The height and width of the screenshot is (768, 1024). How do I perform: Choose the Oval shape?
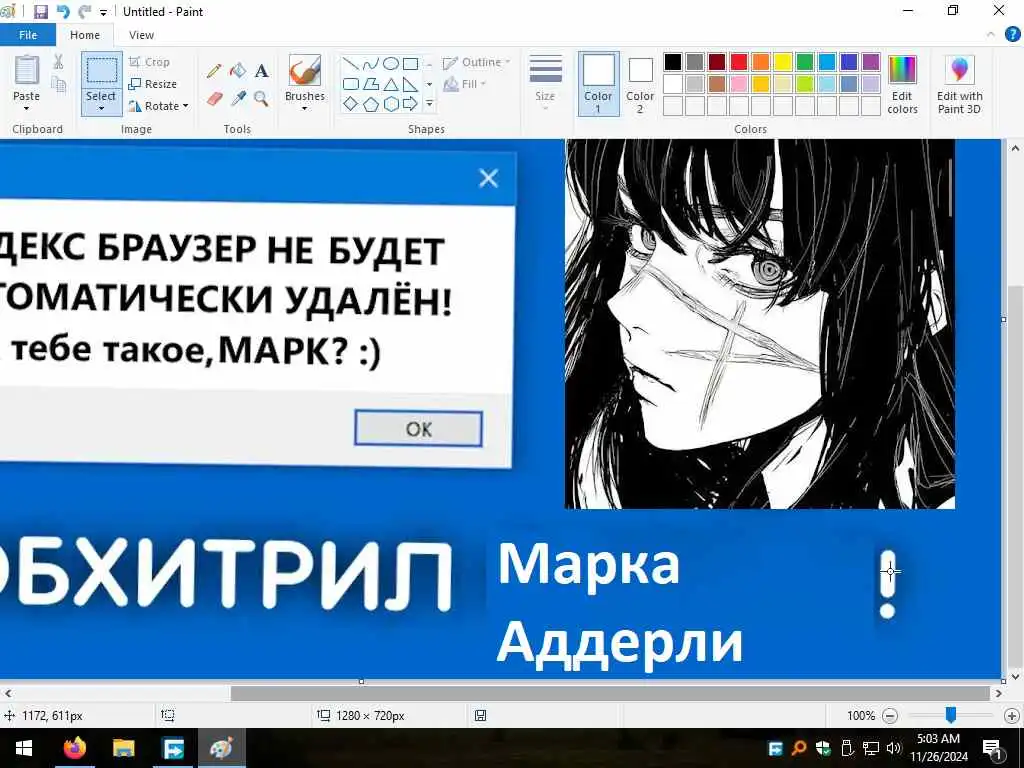[391, 63]
